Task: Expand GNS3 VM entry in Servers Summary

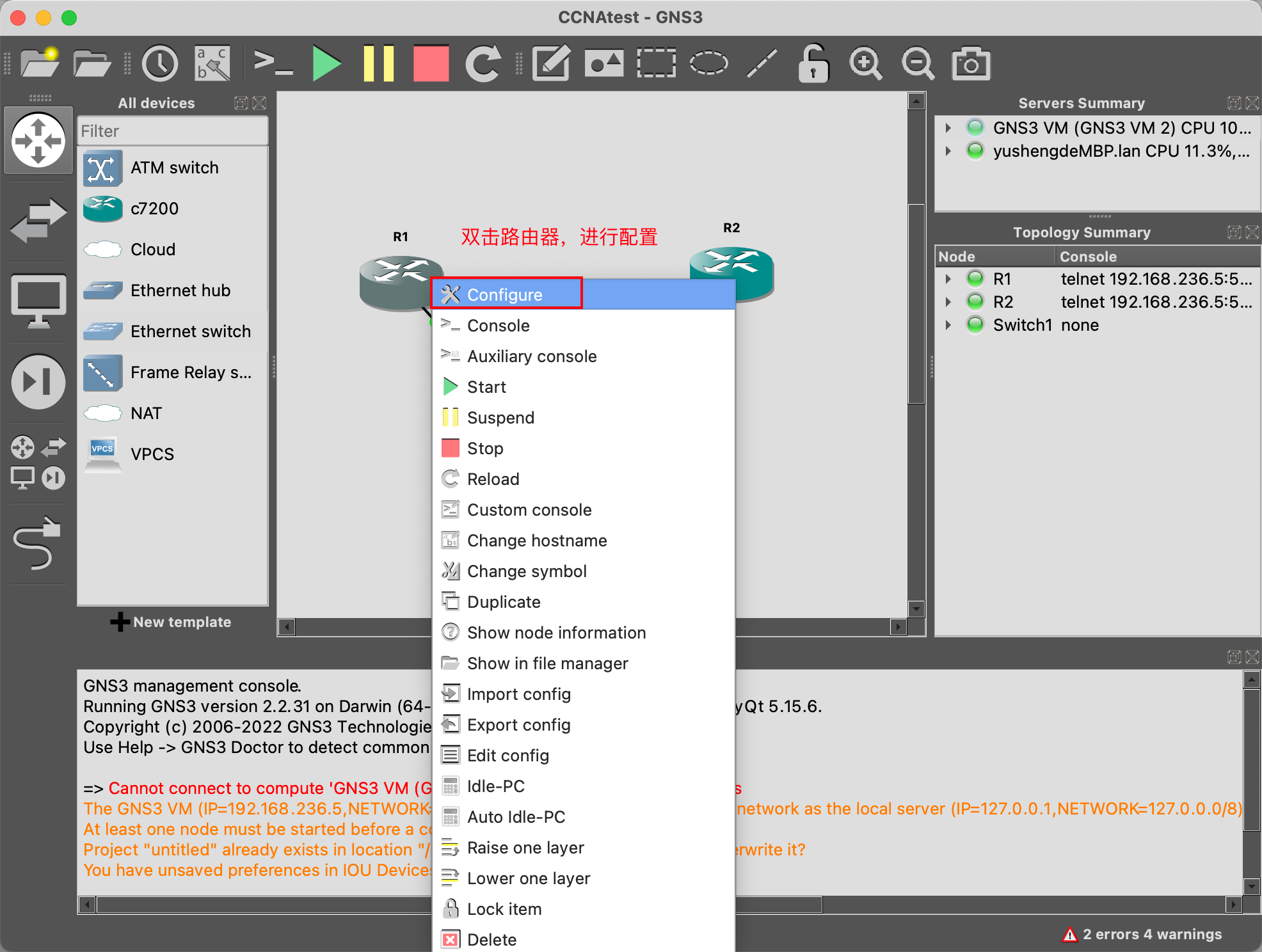Action: 948,127
